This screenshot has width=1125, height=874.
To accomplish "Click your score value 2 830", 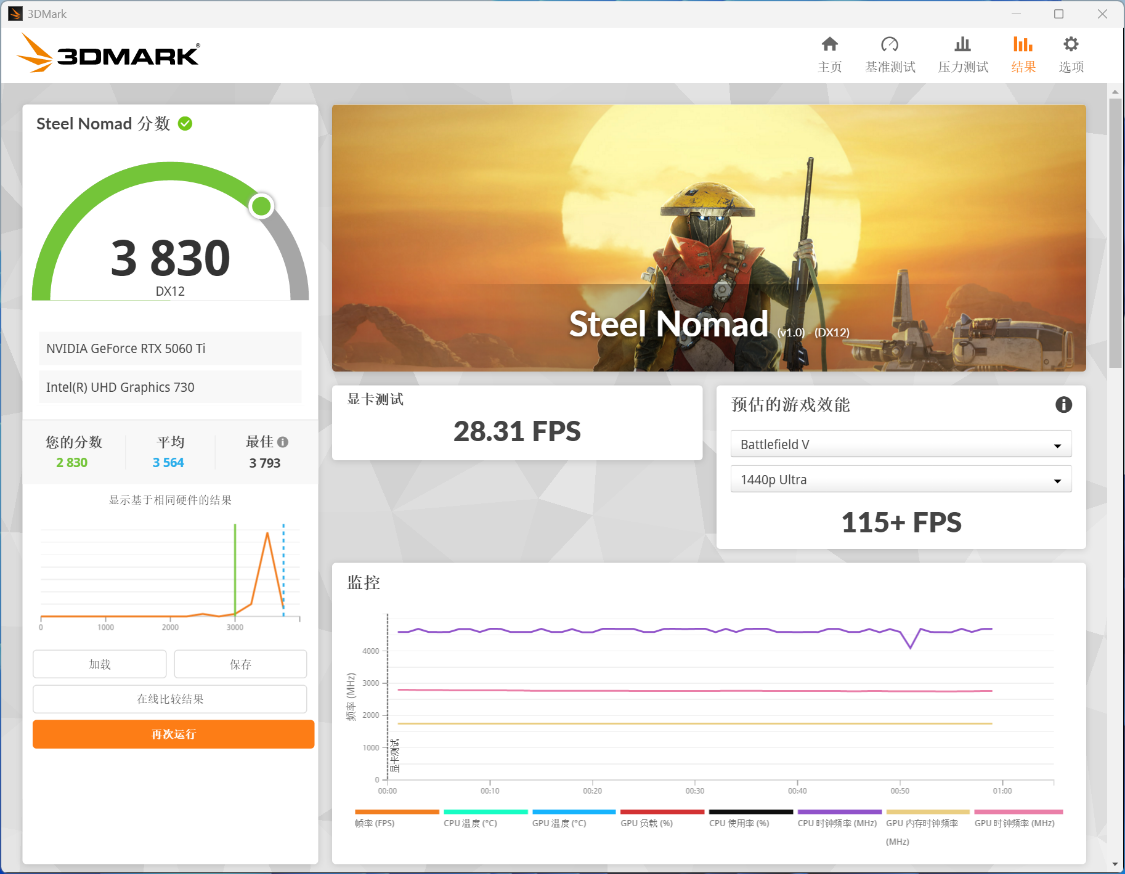I will [x=72, y=463].
